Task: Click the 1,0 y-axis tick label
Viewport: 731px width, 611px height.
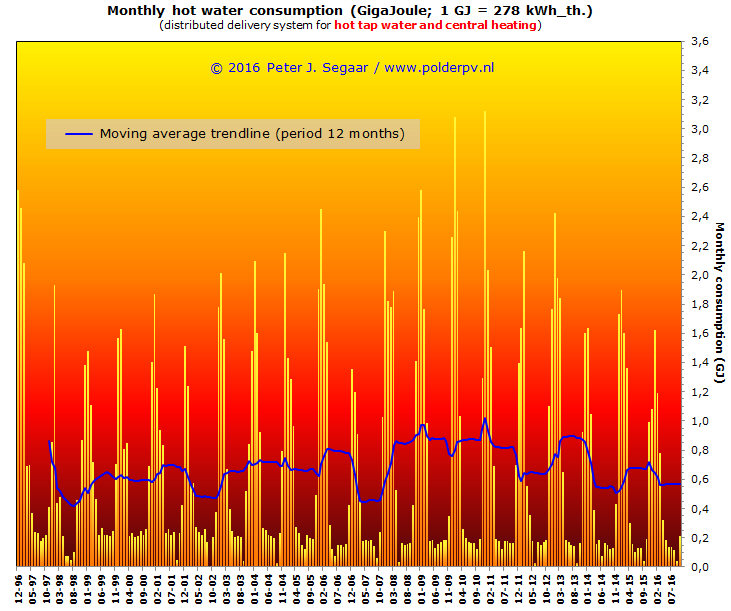Action: (700, 421)
